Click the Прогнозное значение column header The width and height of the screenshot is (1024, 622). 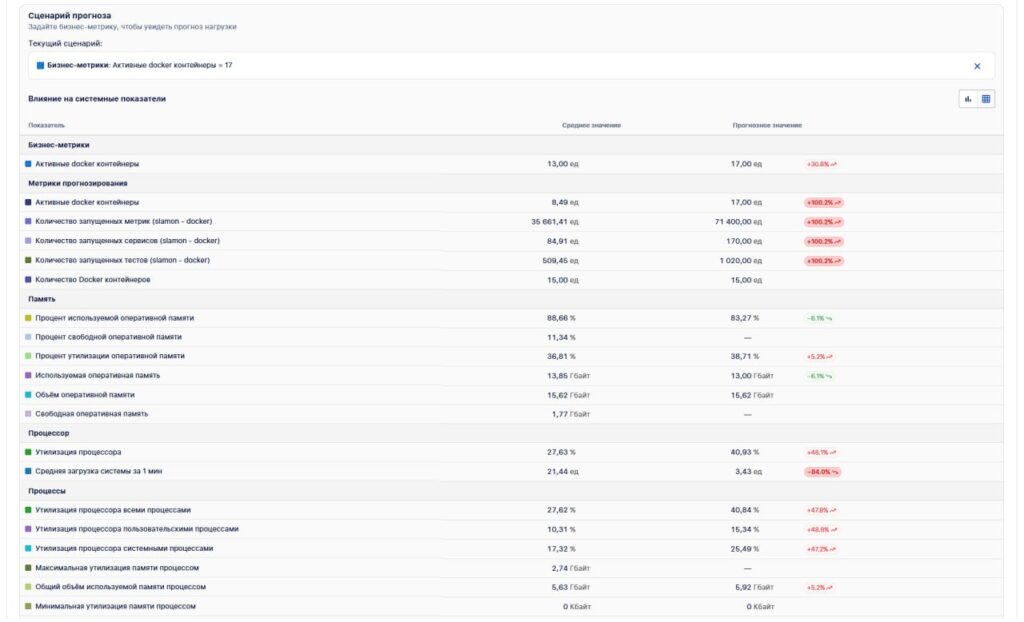(x=766, y=125)
